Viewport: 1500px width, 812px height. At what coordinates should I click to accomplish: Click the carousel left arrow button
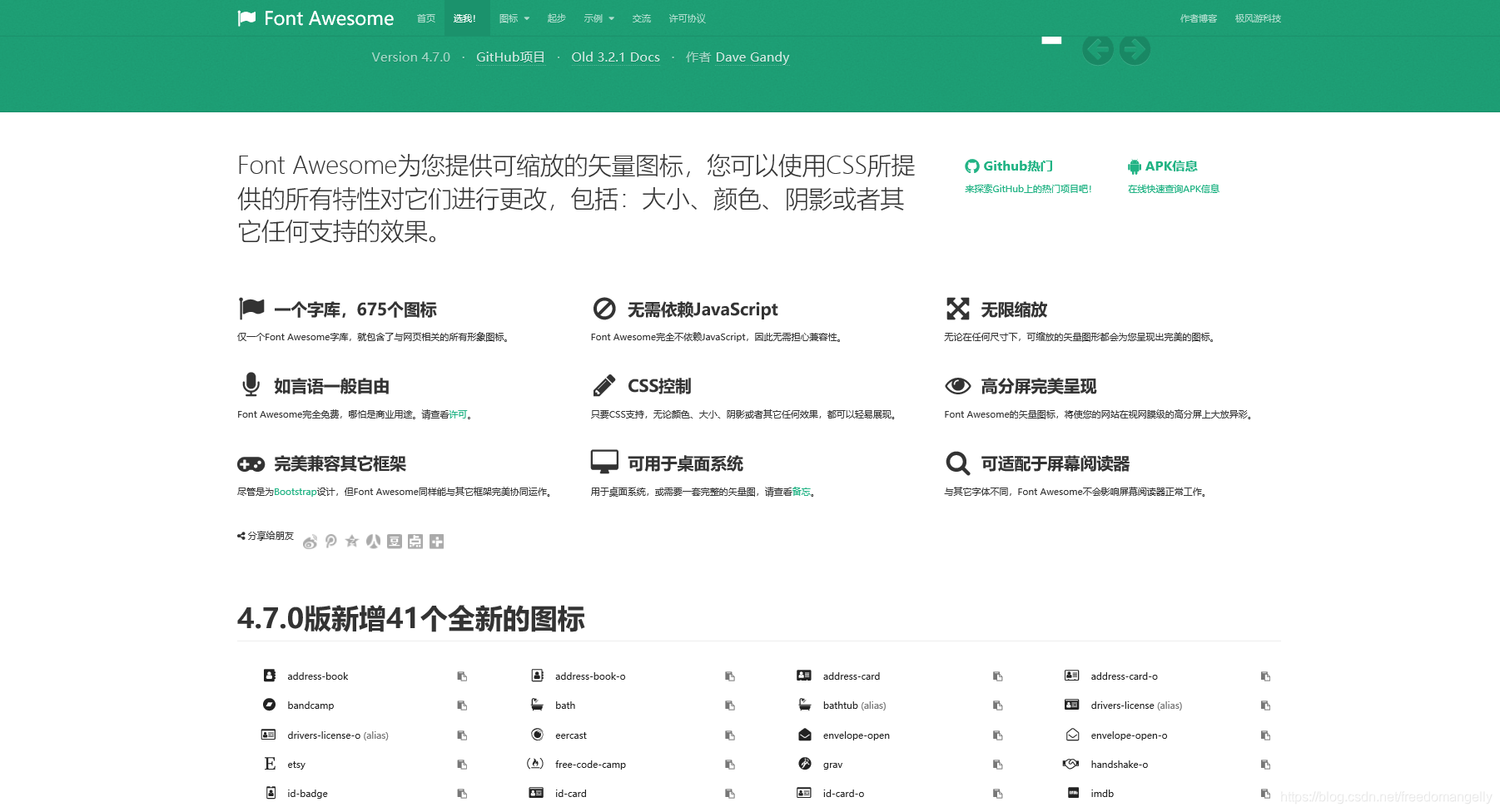(1098, 50)
